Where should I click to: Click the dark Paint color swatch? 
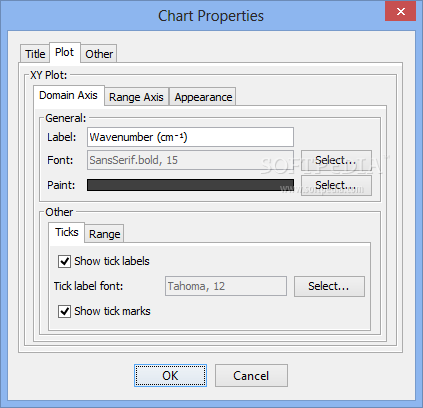(190, 185)
